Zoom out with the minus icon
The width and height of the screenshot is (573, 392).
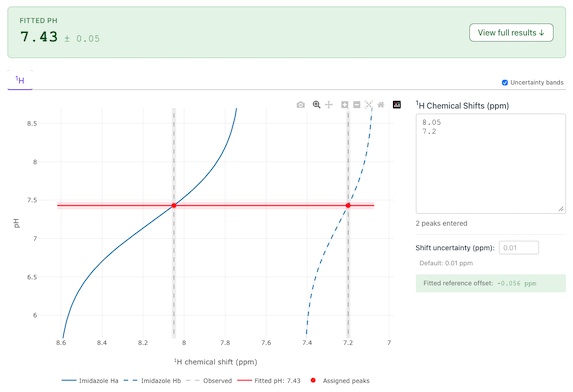coord(357,105)
